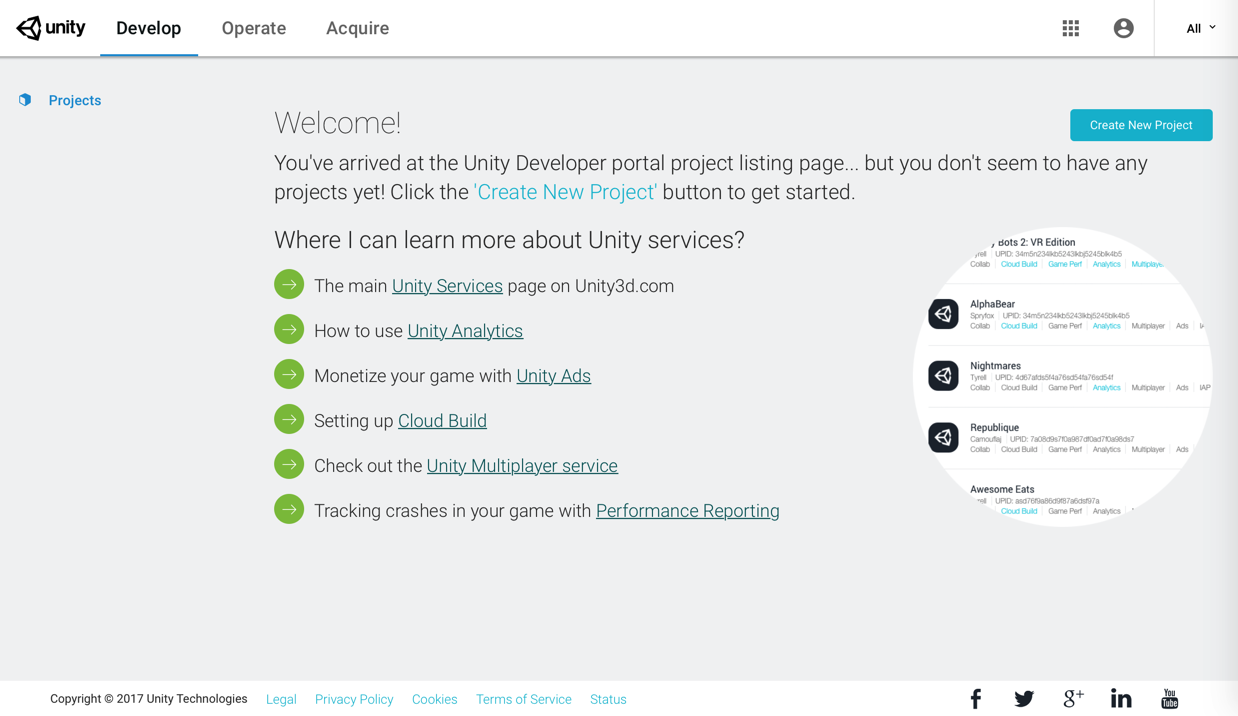Click the green arrow beside Cloud Build
Viewport: 1238px width, 716px height.
(289, 419)
